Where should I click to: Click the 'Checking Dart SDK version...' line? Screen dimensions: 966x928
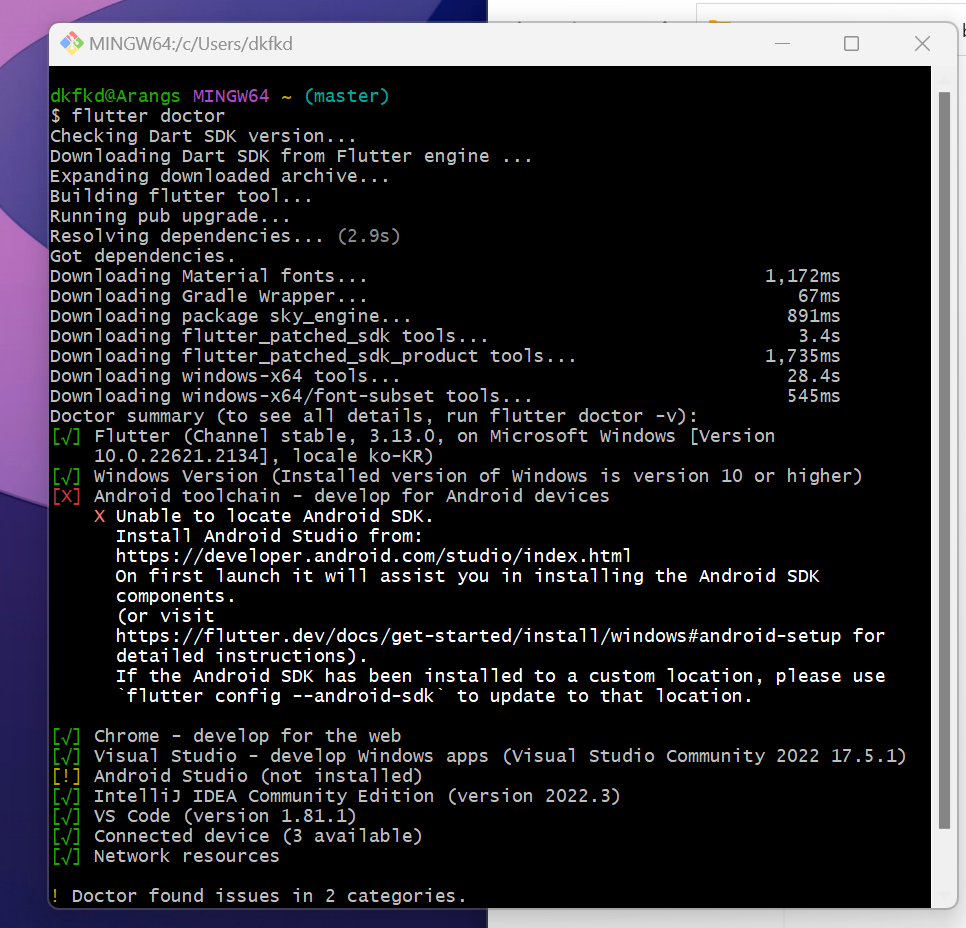(203, 136)
